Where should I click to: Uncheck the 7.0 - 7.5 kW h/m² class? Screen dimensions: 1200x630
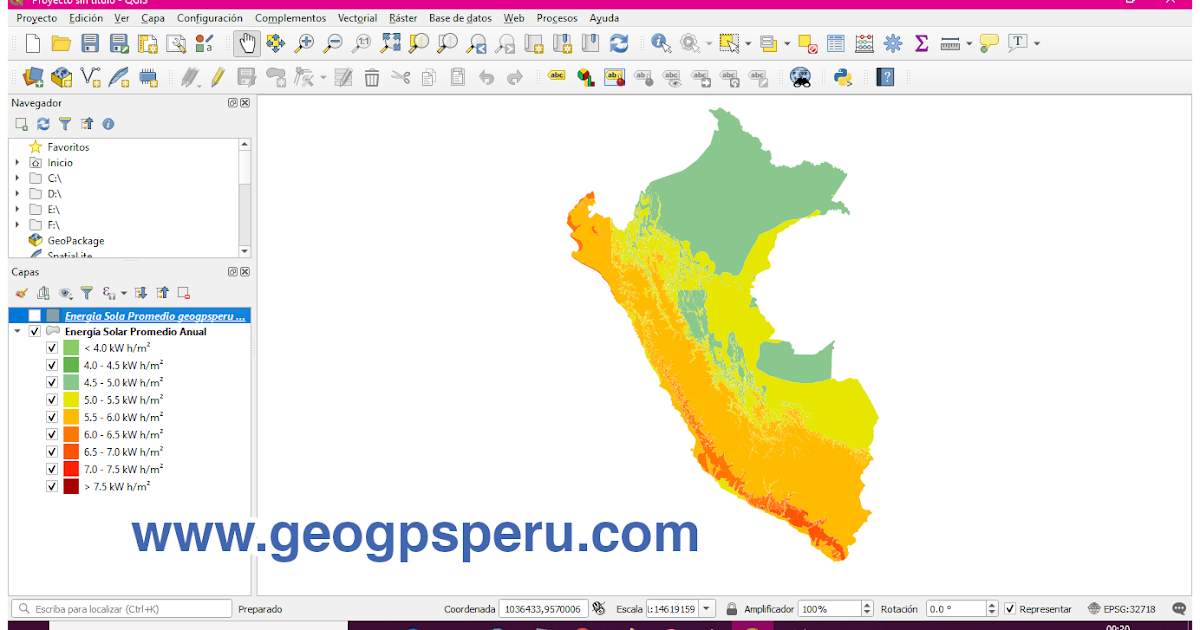coord(52,469)
